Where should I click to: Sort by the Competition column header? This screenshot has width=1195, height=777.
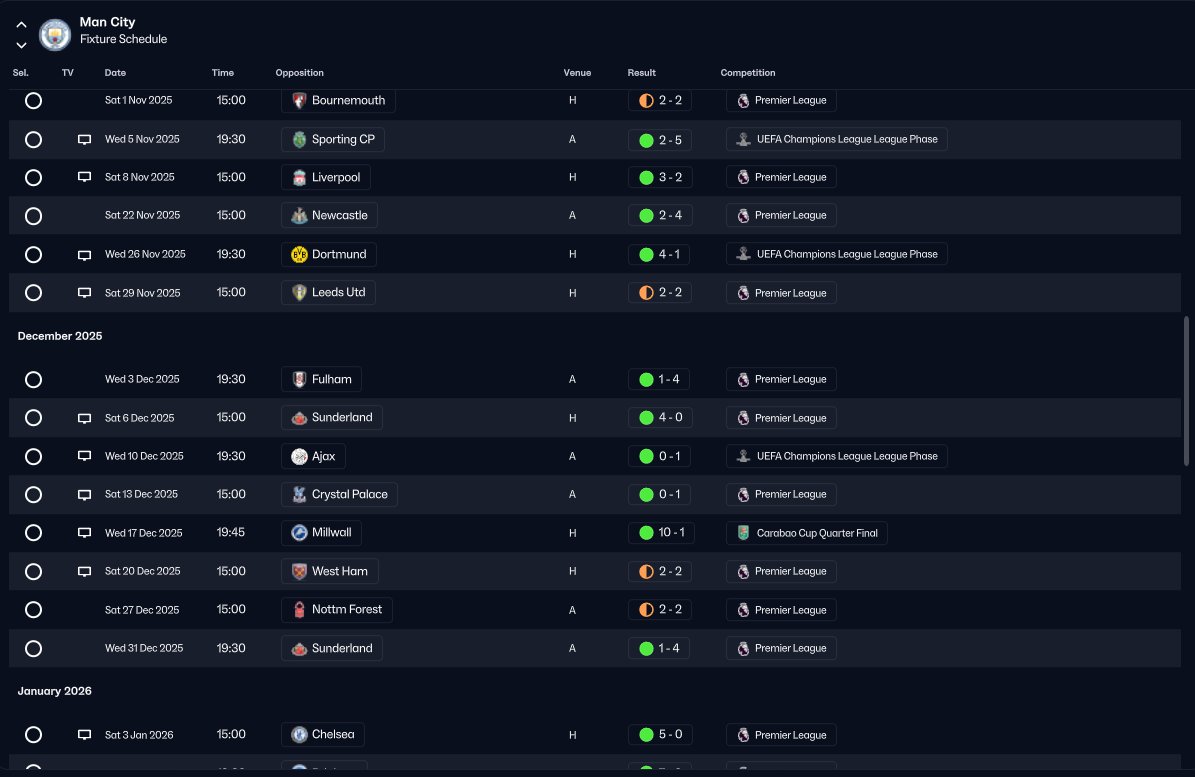(748, 72)
